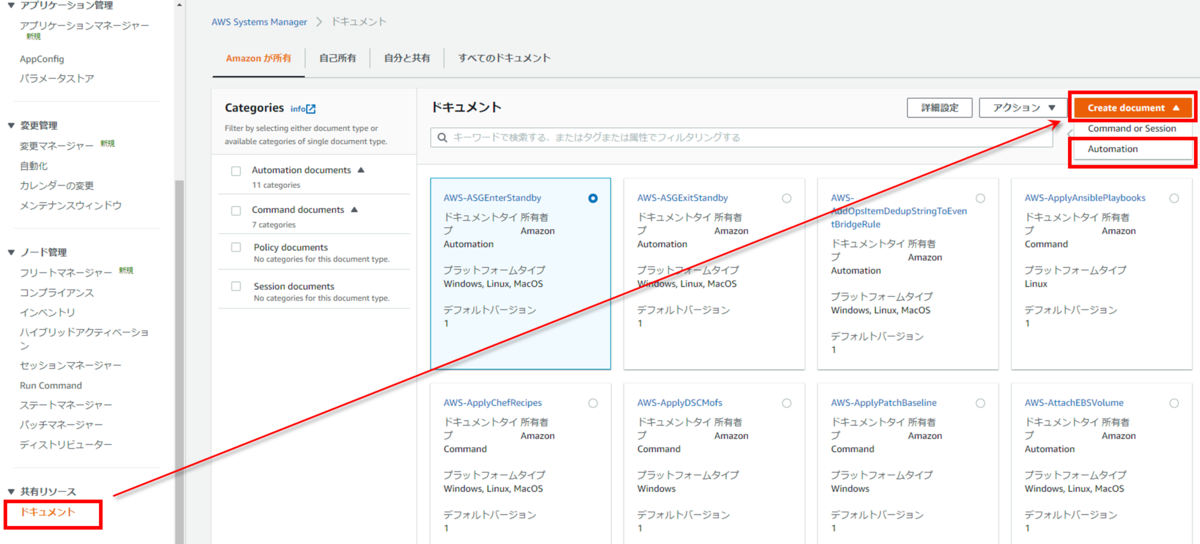Image resolution: width=1200 pixels, height=544 pixels.
Task: Collapse the Create document dropdown
Action: [x=1134, y=107]
